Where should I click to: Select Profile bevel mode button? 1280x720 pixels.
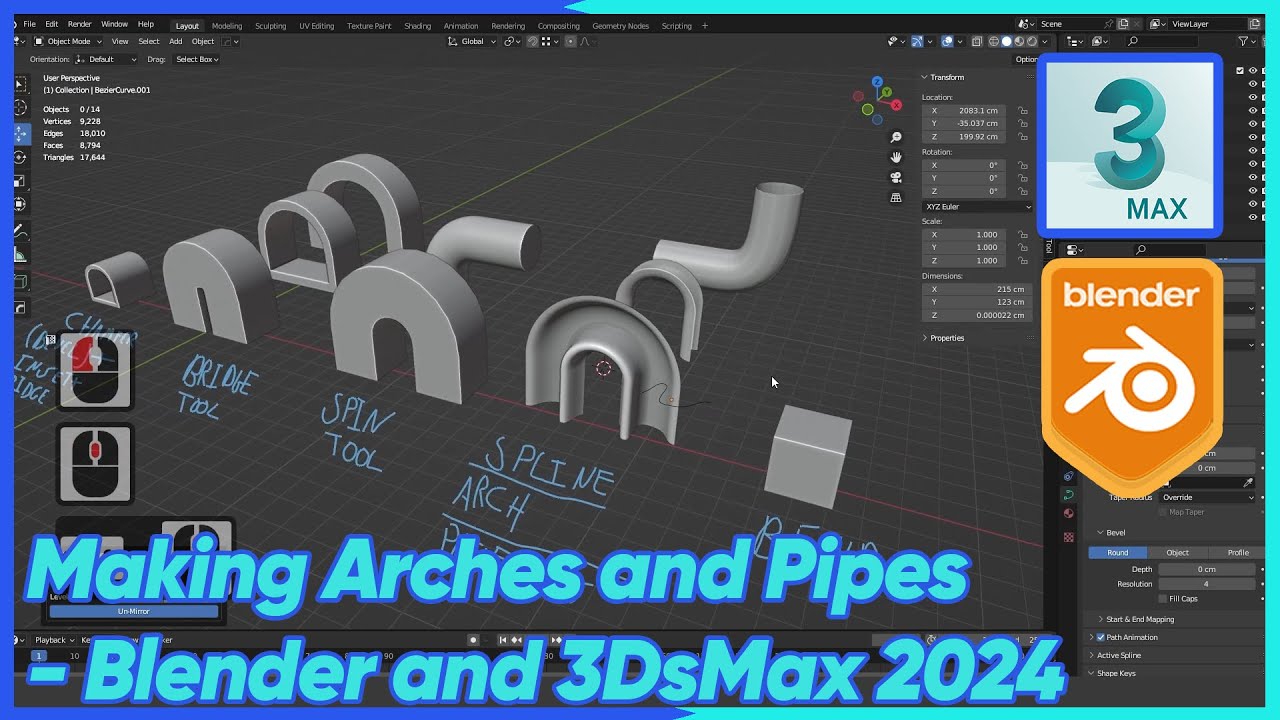(x=1237, y=552)
